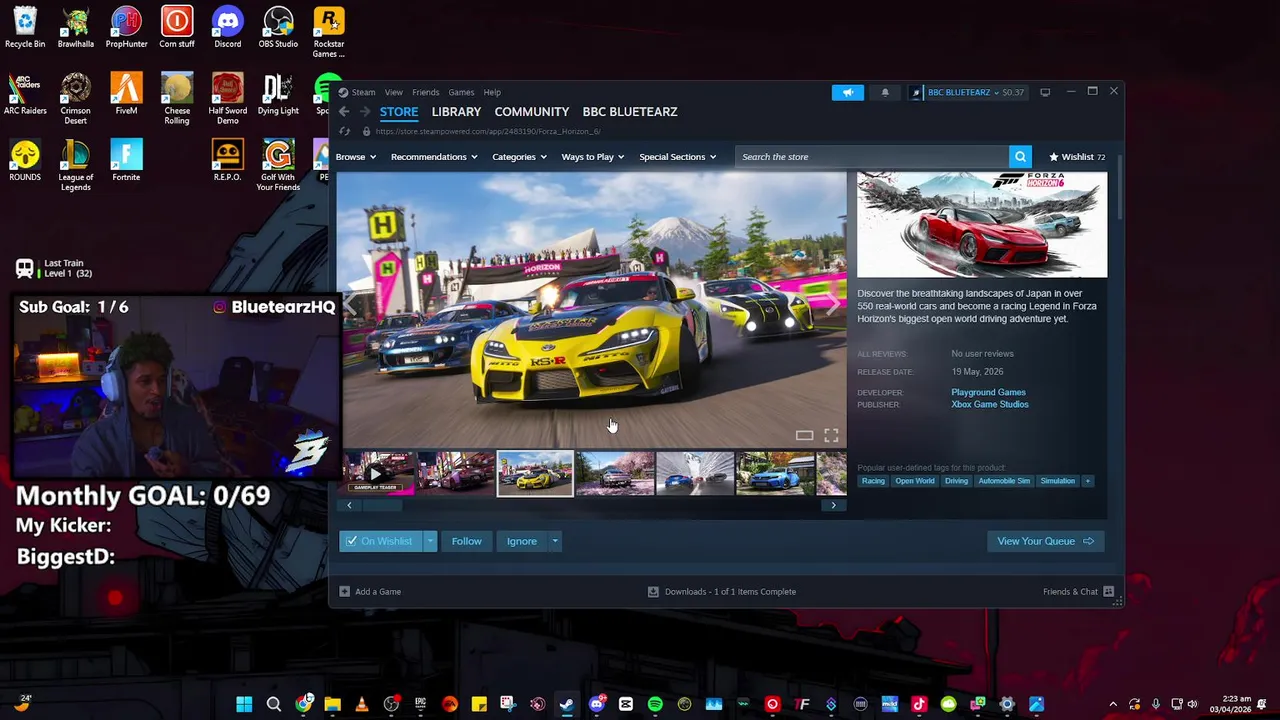Screen dimensions: 1280x720
Task: Open Rockstar Games launcher desktop icon
Action: tap(328, 32)
